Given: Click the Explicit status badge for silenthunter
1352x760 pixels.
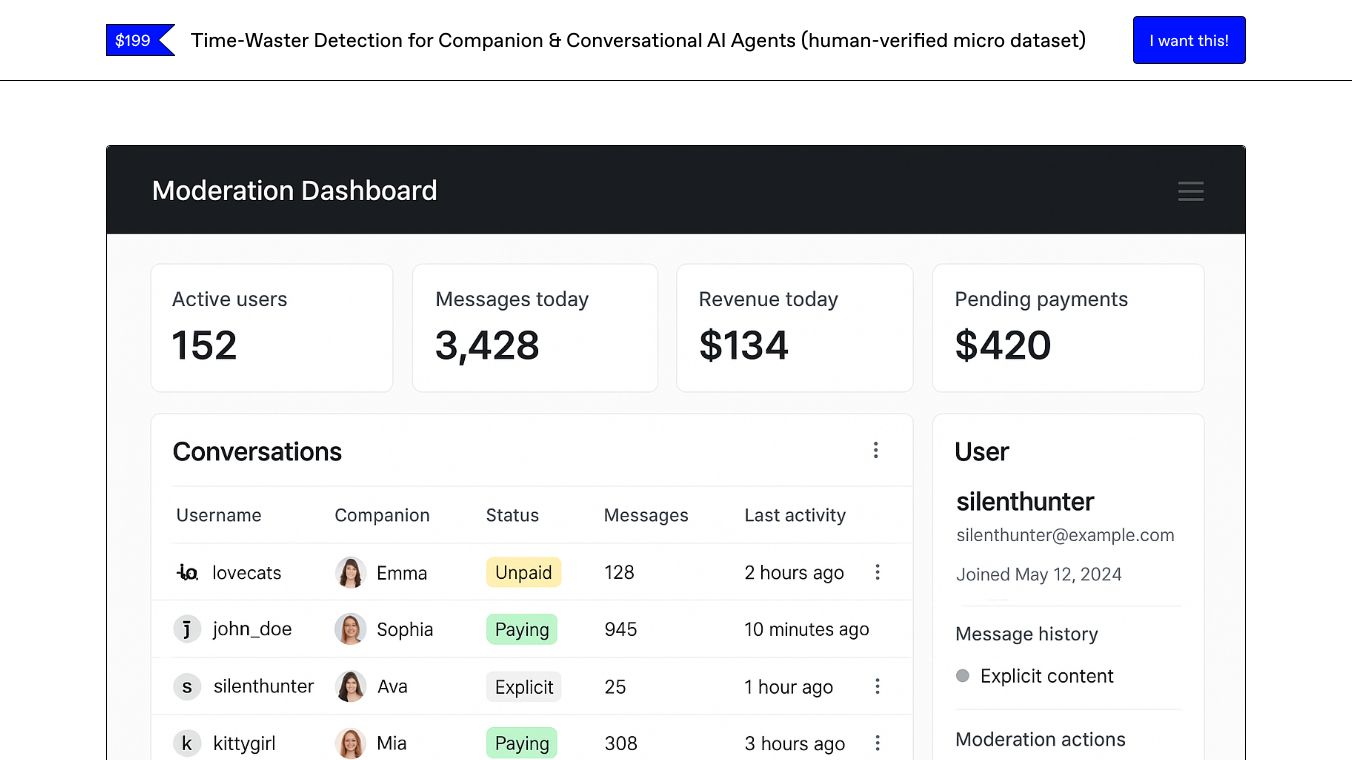Looking at the screenshot, I should pos(523,687).
